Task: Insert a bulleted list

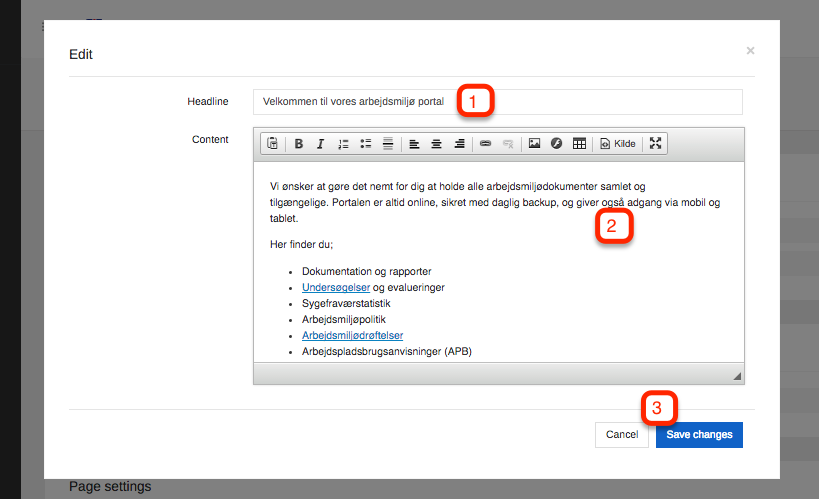Action: click(366, 143)
